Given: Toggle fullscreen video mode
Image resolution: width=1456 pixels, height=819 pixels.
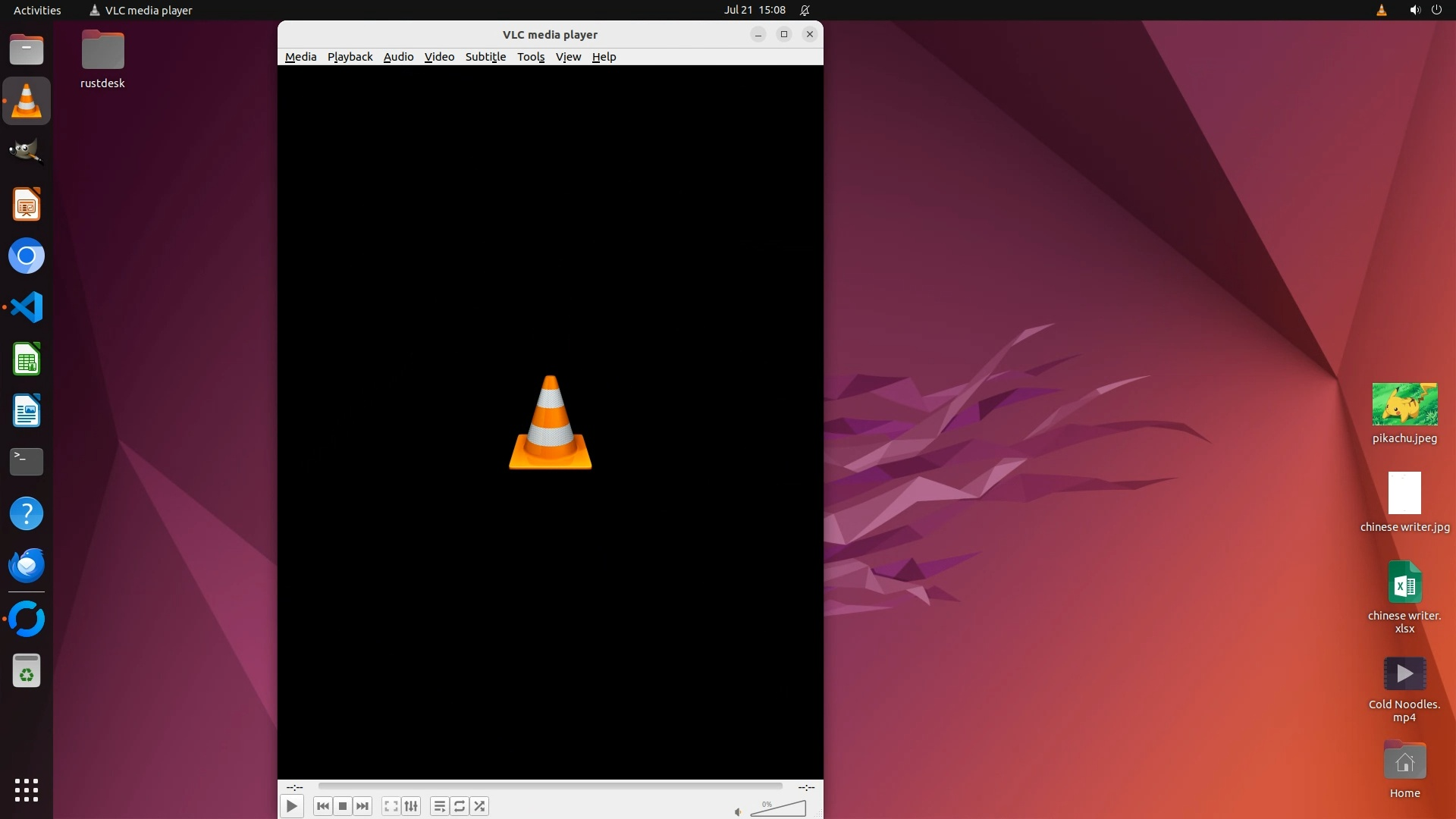Looking at the screenshot, I should [391, 806].
